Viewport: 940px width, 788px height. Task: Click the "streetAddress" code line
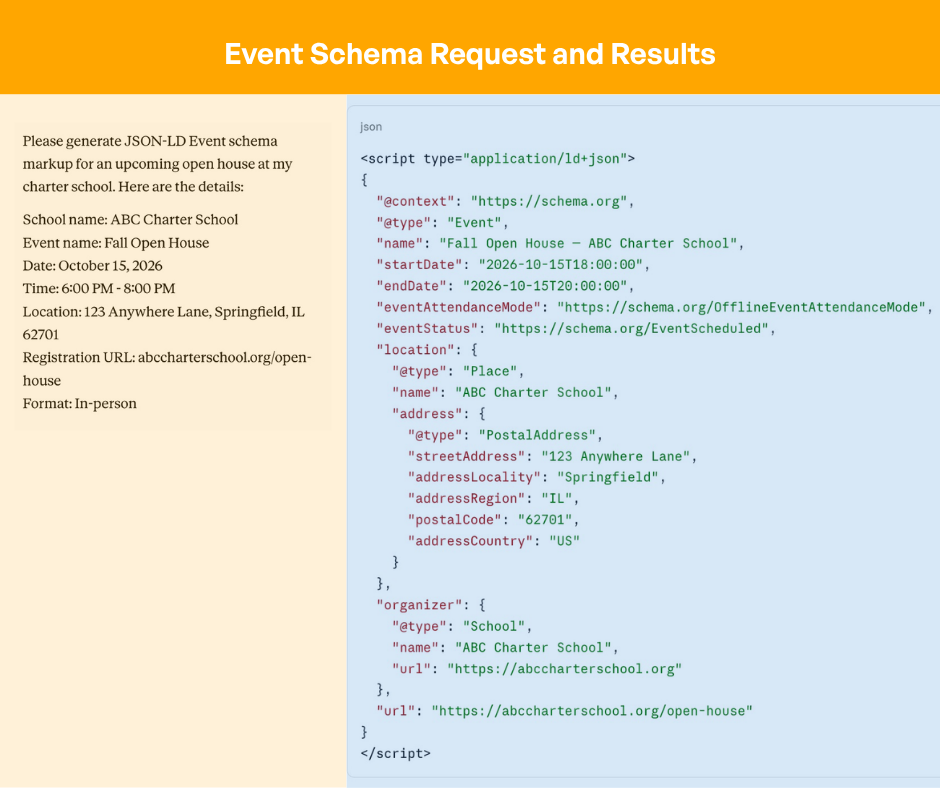552,456
